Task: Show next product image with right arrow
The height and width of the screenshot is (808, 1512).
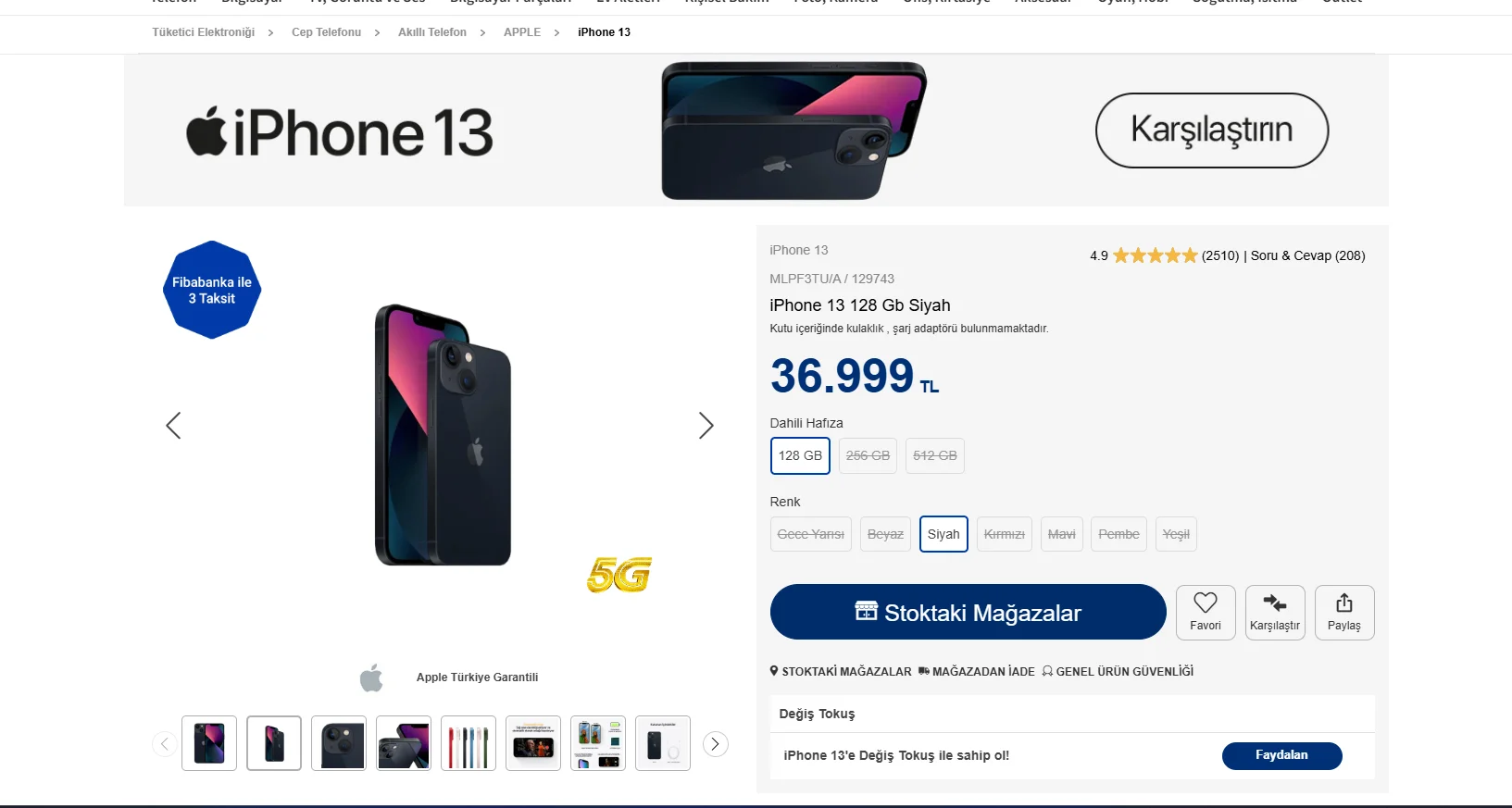Action: coord(706,426)
